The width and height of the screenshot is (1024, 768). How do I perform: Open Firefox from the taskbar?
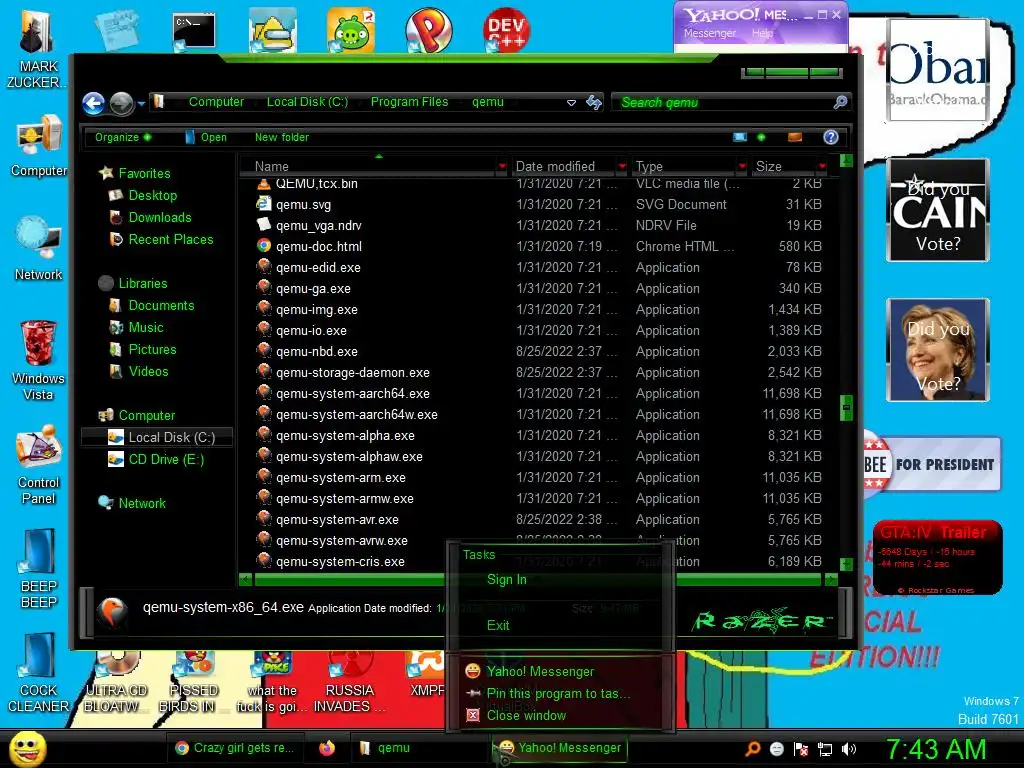pos(327,748)
